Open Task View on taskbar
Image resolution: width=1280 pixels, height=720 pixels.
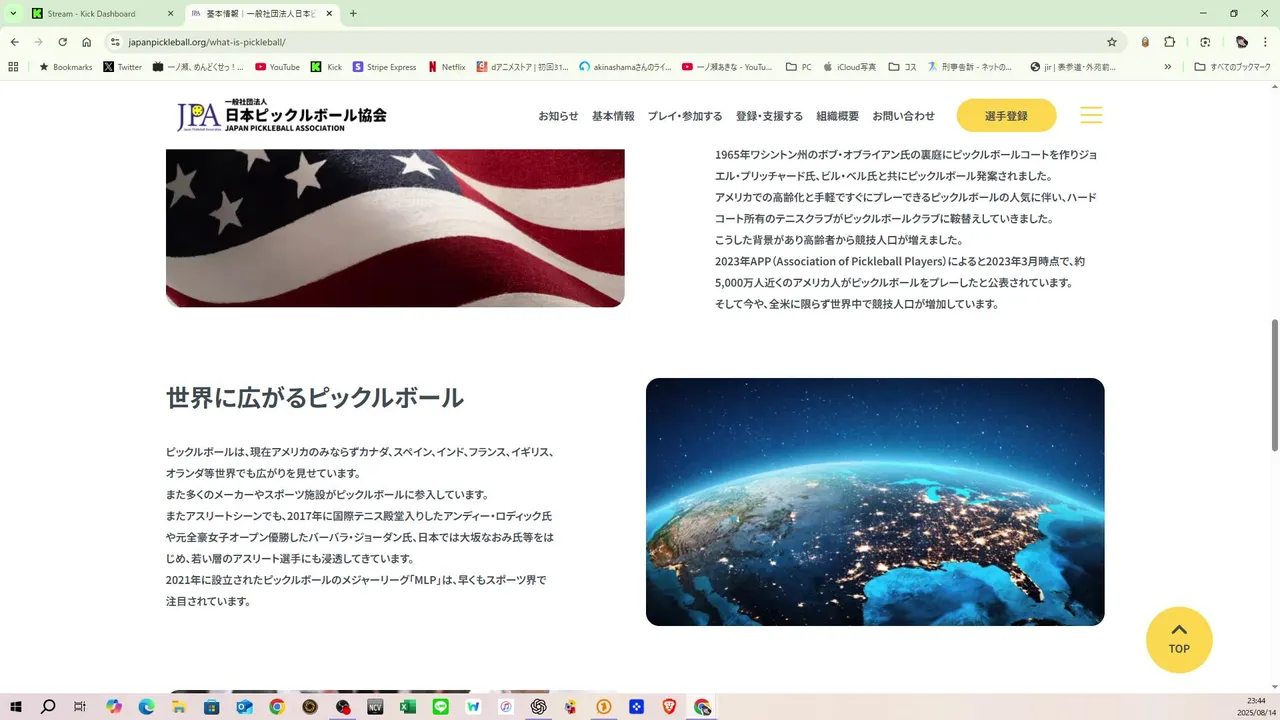point(80,706)
